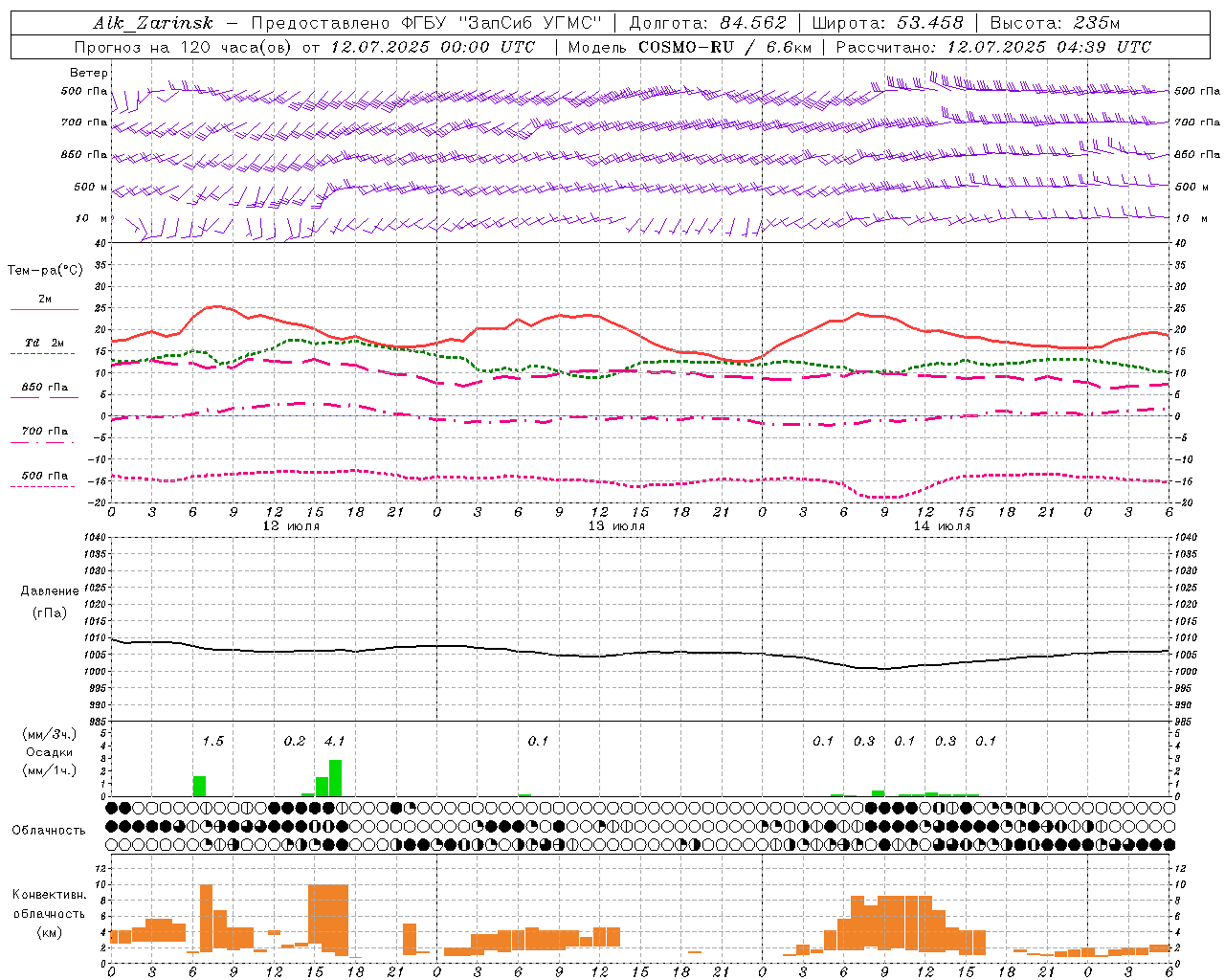
Task: Click the 'Конвективн.' convective cloud label
Action: (x=49, y=895)
